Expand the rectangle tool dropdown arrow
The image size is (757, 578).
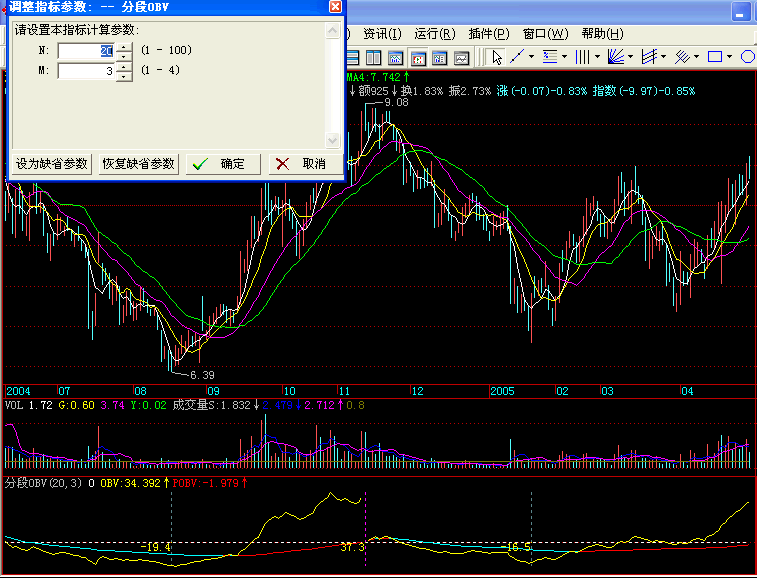729,57
